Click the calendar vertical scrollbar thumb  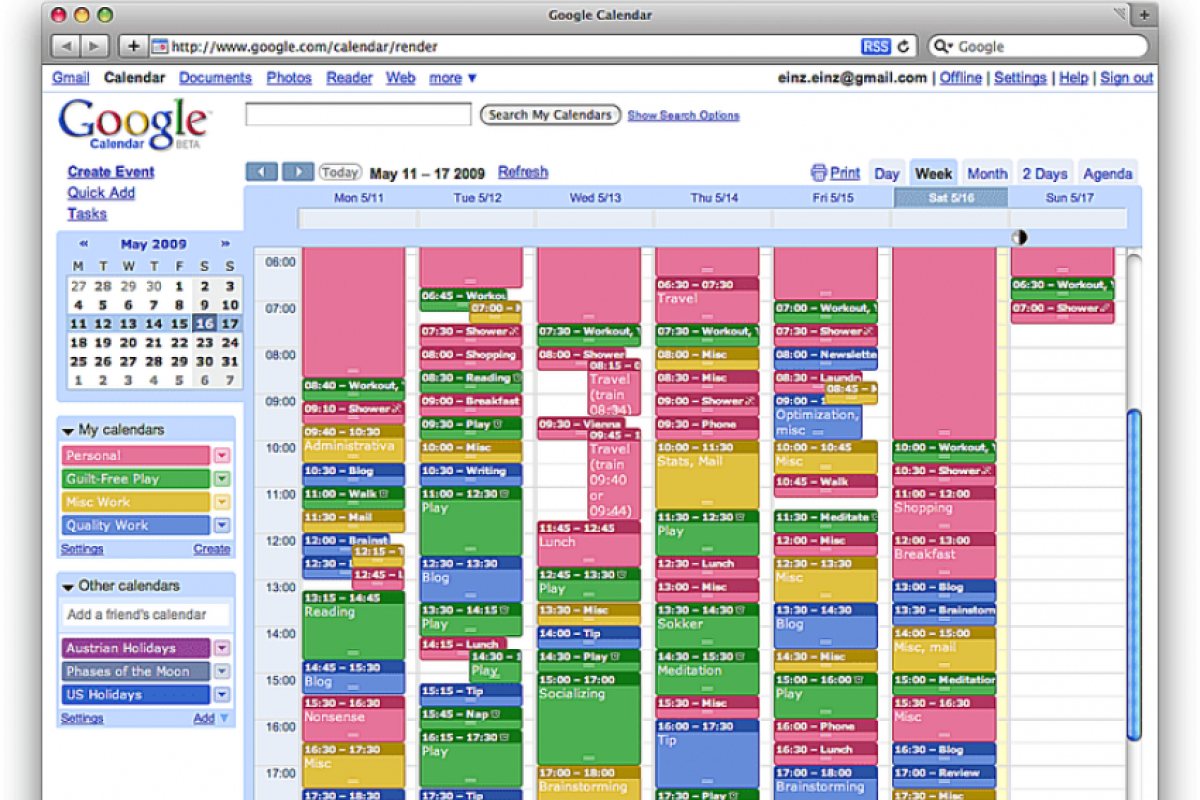pyautogui.click(x=1134, y=575)
